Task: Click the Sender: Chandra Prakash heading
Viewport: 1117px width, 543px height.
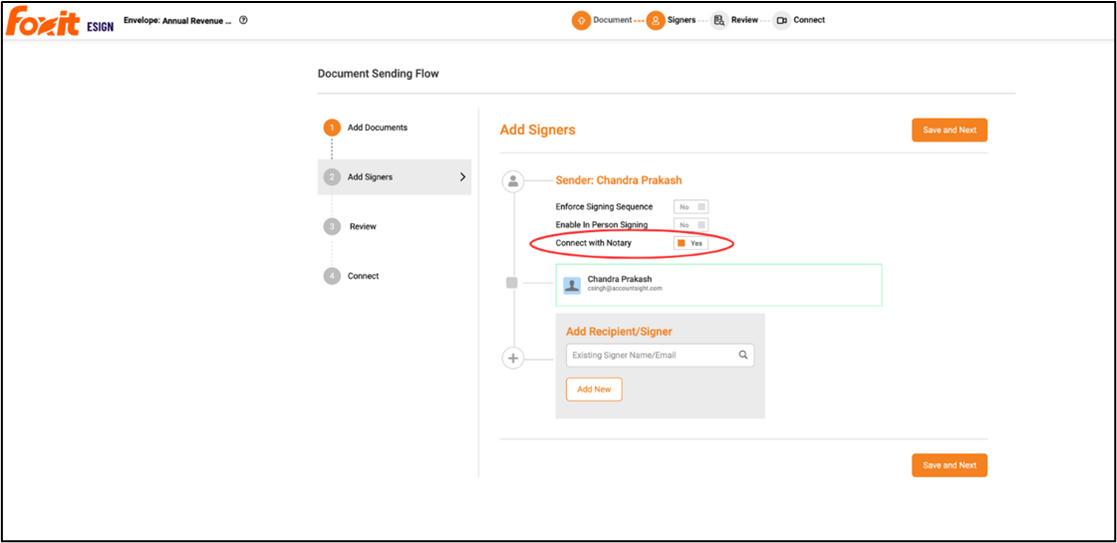Action: point(619,181)
